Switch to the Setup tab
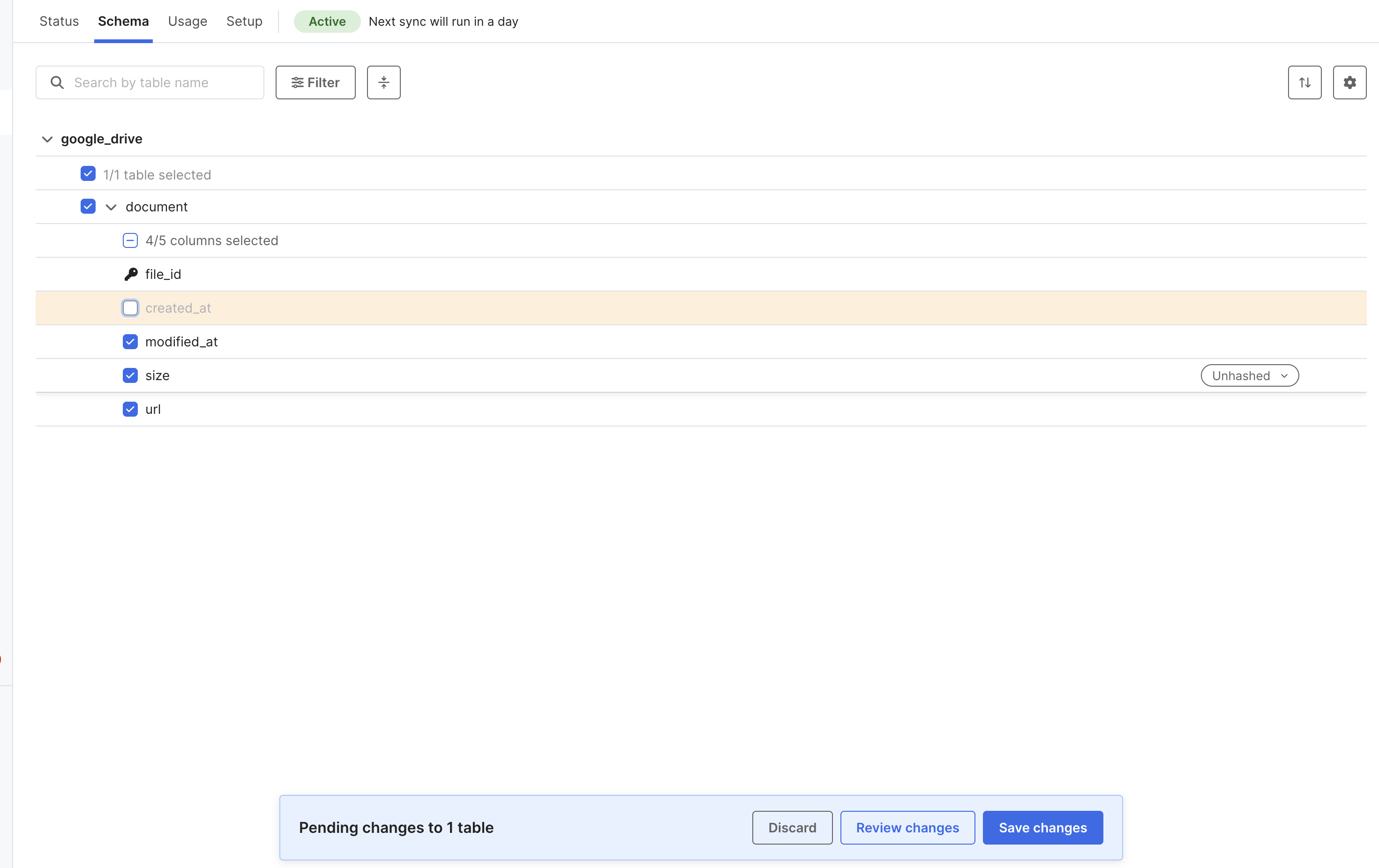Screen dimensions: 1379x868 [x=244, y=21]
